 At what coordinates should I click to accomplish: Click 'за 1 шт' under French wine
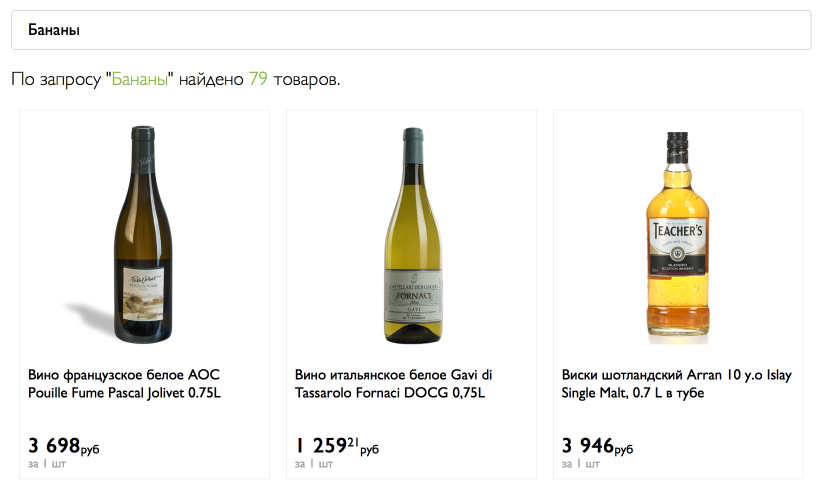pos(47,464)
